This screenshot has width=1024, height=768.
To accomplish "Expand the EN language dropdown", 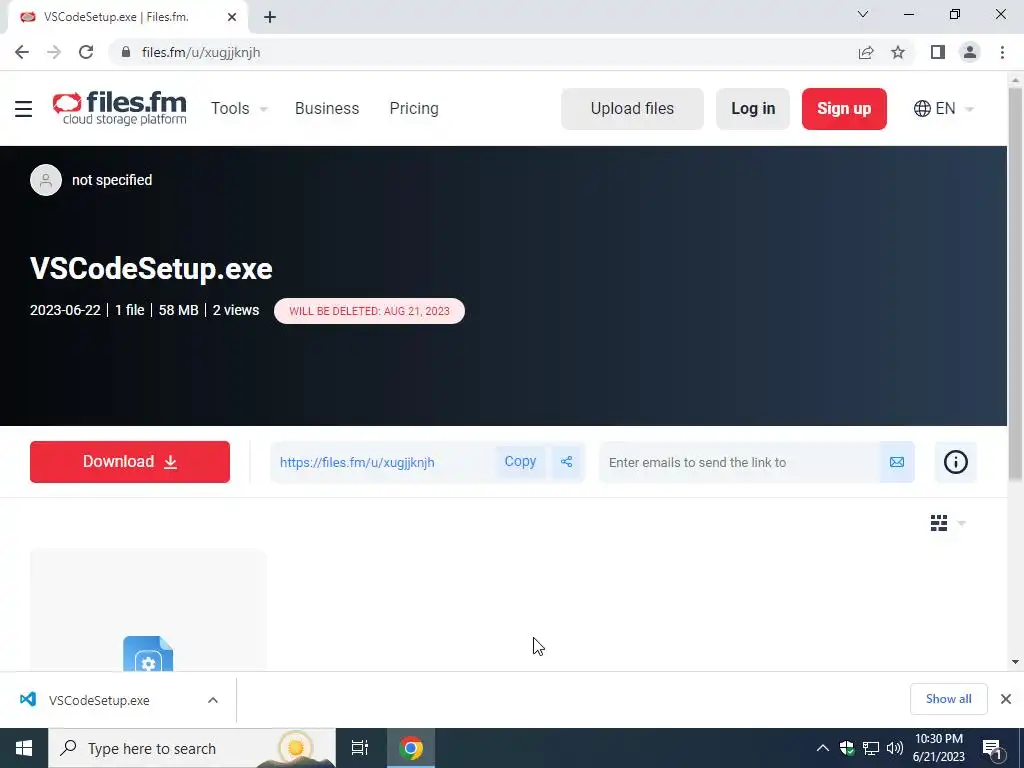I will (x=944, y=108).
